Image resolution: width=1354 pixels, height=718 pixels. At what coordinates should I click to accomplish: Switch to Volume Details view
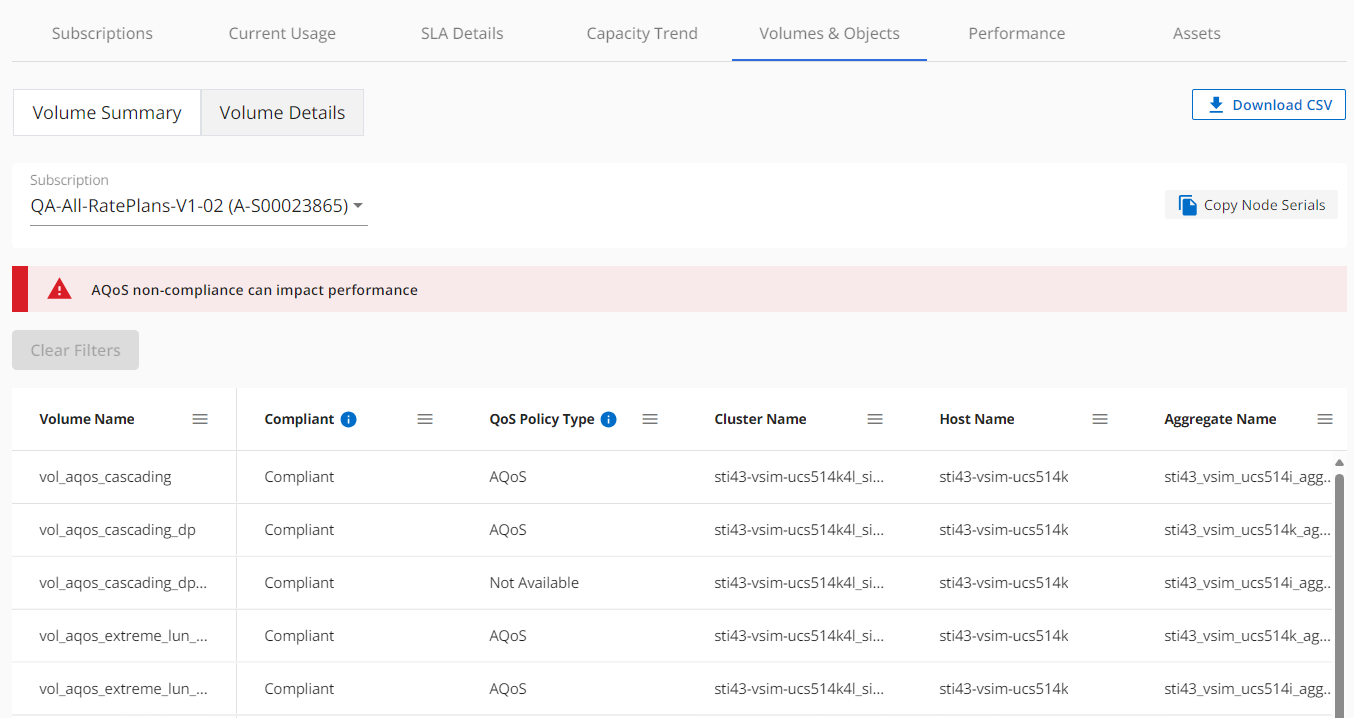(282, 113)
